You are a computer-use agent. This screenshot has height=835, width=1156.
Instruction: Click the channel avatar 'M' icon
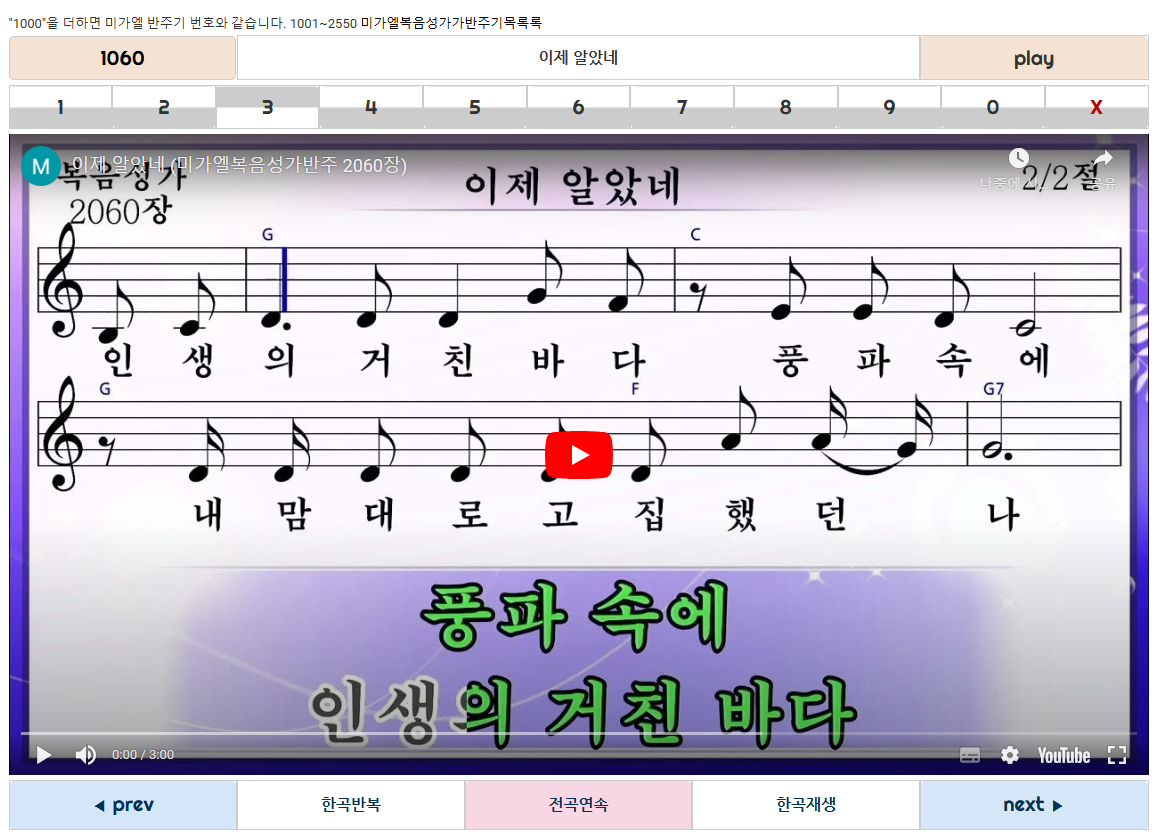click(x=40, y=166)
